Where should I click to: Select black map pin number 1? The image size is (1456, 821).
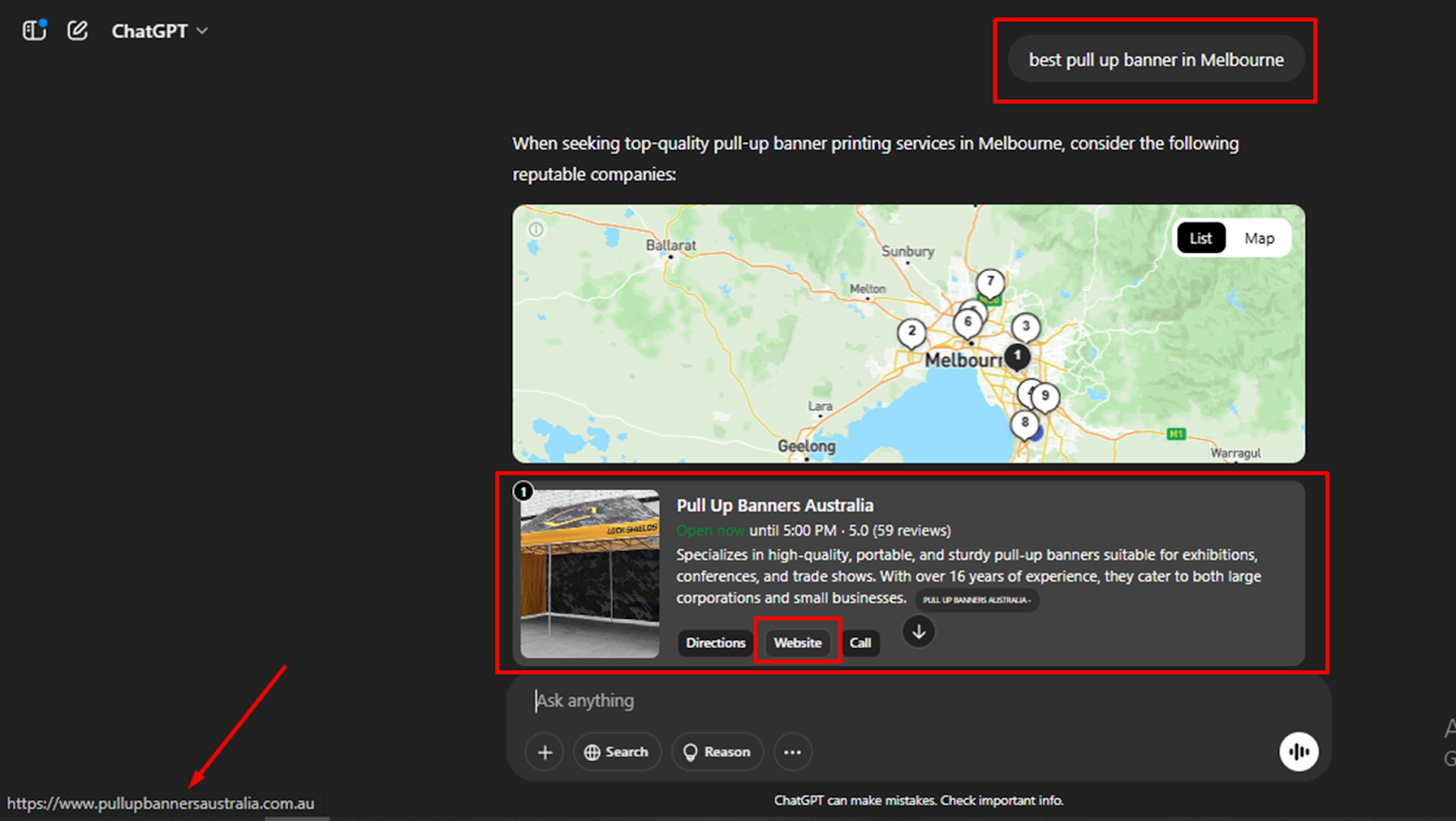tap(1017, 356)
